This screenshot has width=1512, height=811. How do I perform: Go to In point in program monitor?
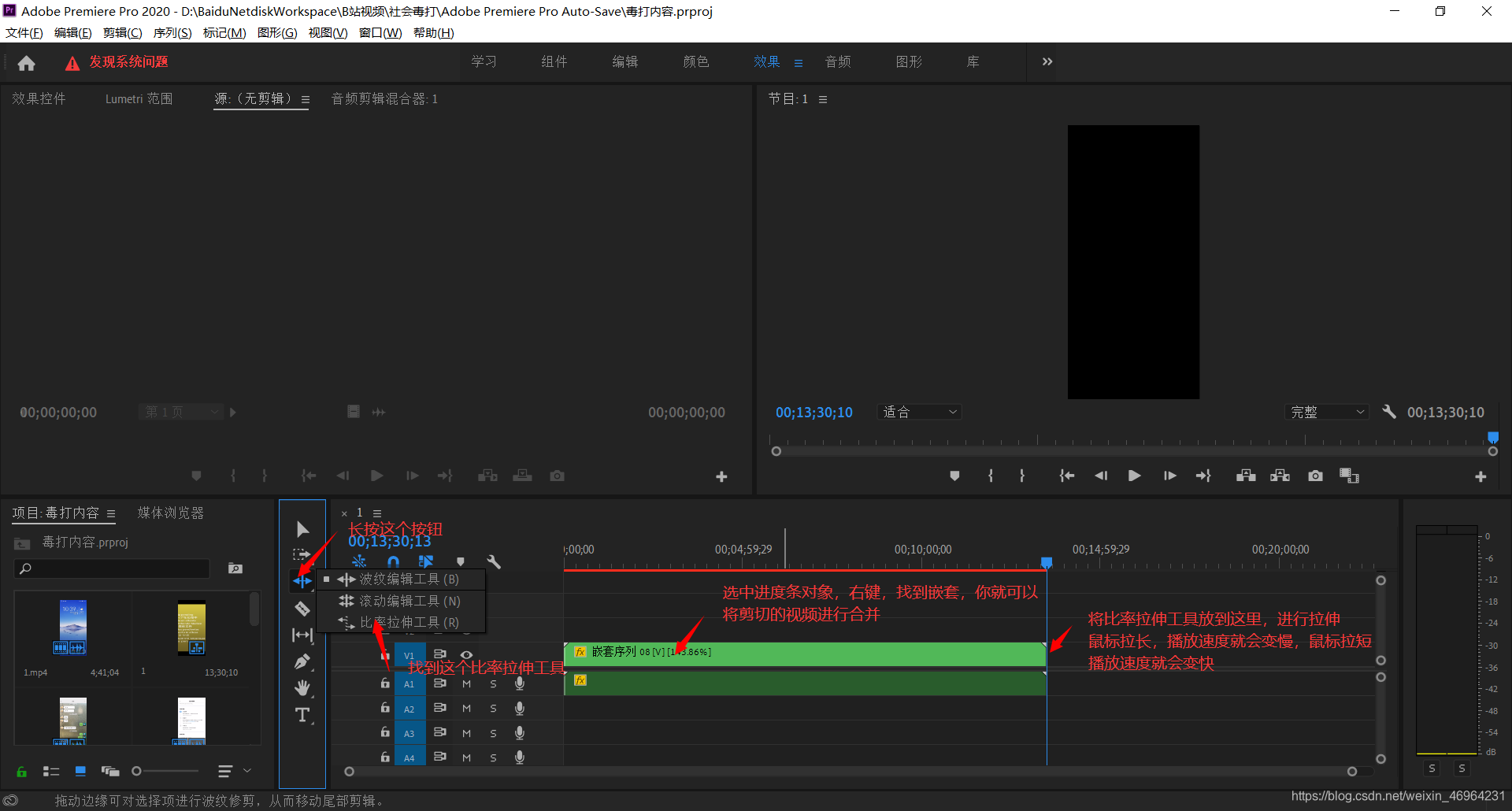1066,476
